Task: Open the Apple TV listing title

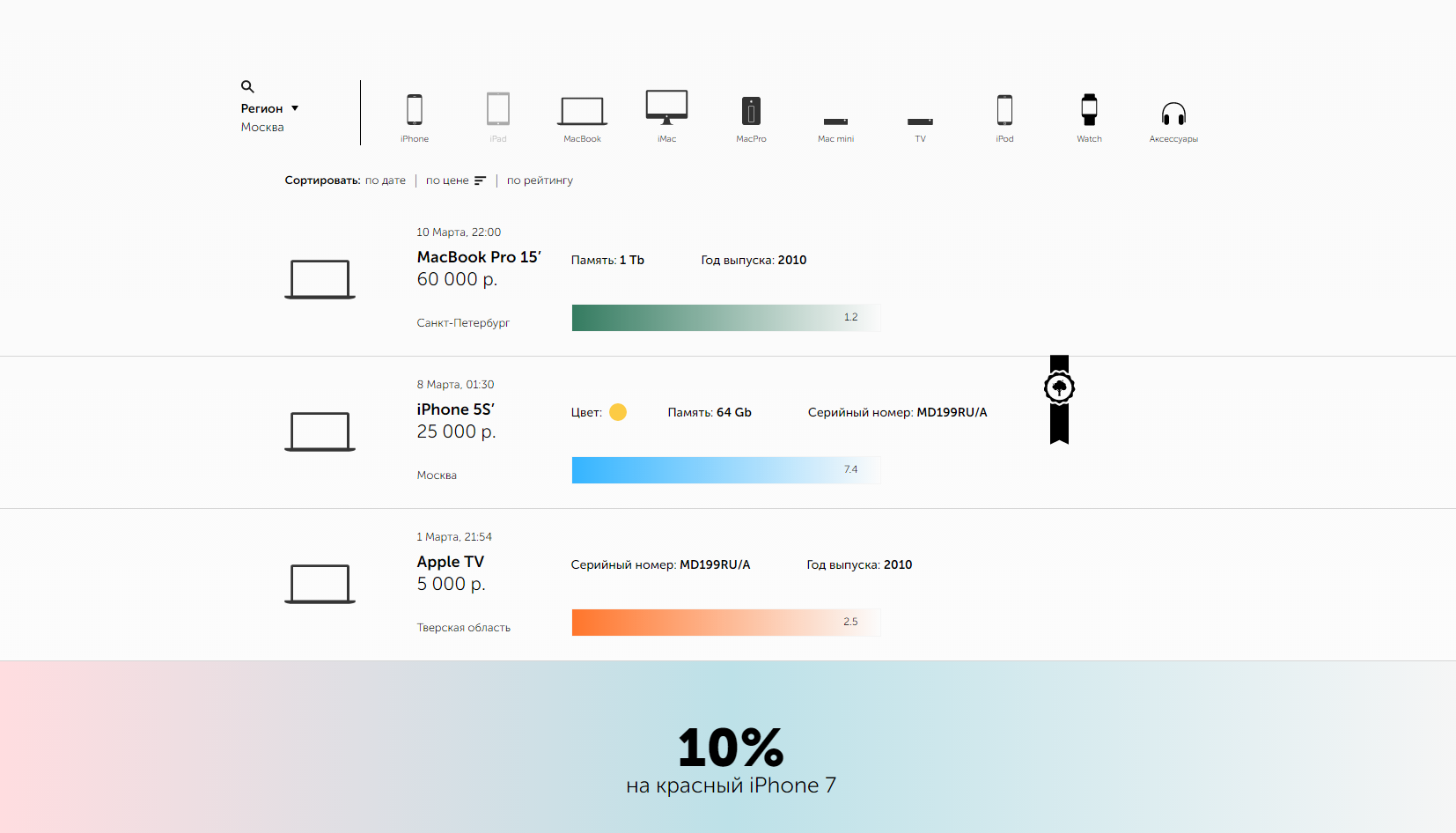Action: click(451, 562)
